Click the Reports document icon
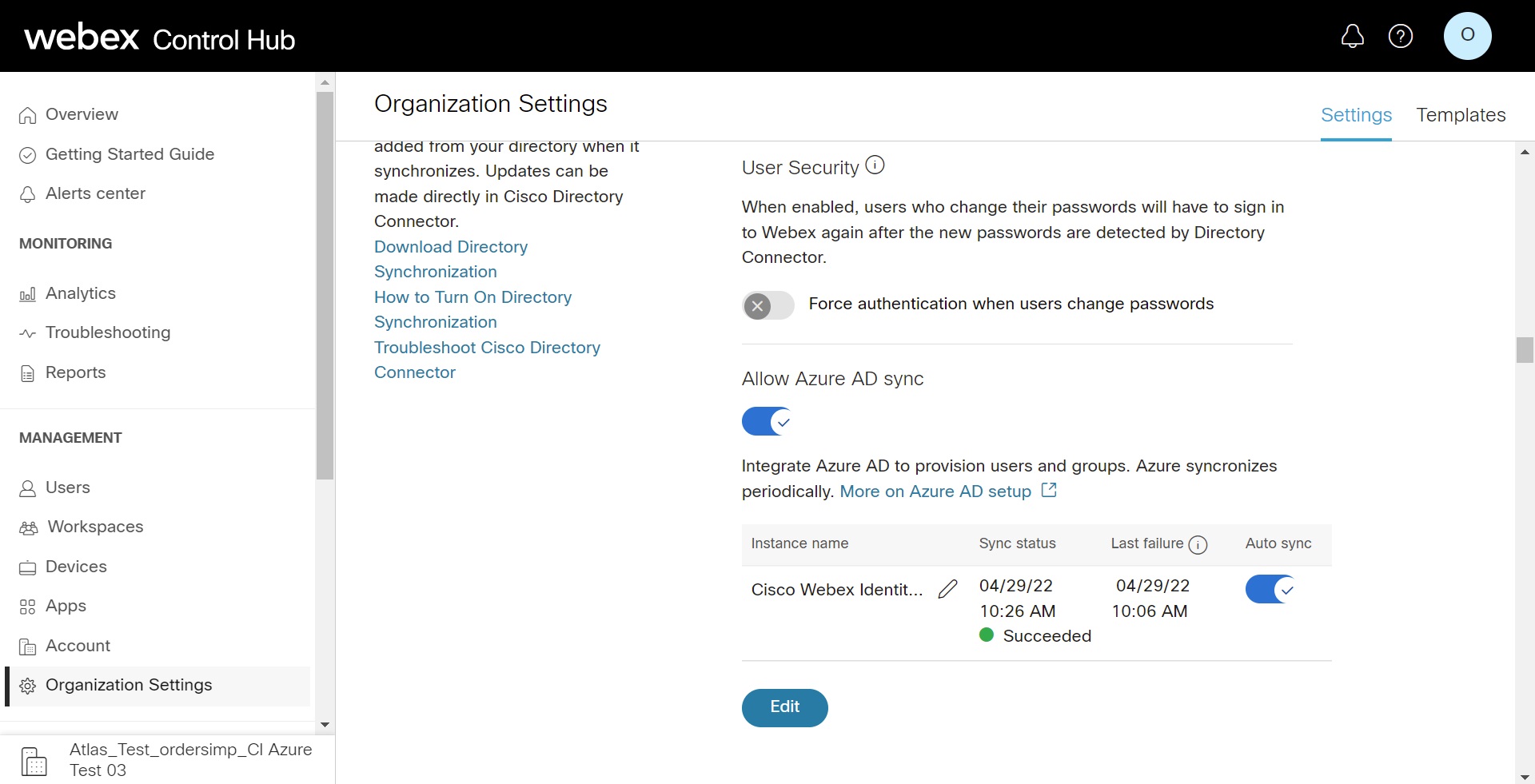Image resolution: width=1535 pixels, height=784 pixels. [26, 372]
